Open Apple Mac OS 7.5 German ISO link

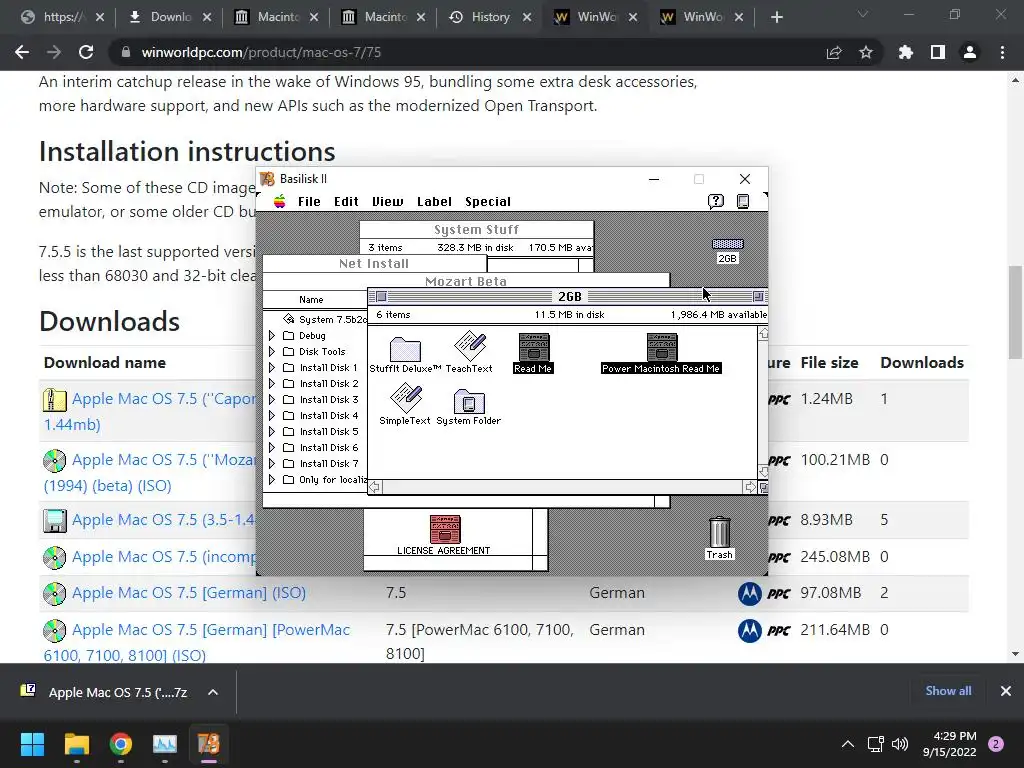[x=189, y=593]
